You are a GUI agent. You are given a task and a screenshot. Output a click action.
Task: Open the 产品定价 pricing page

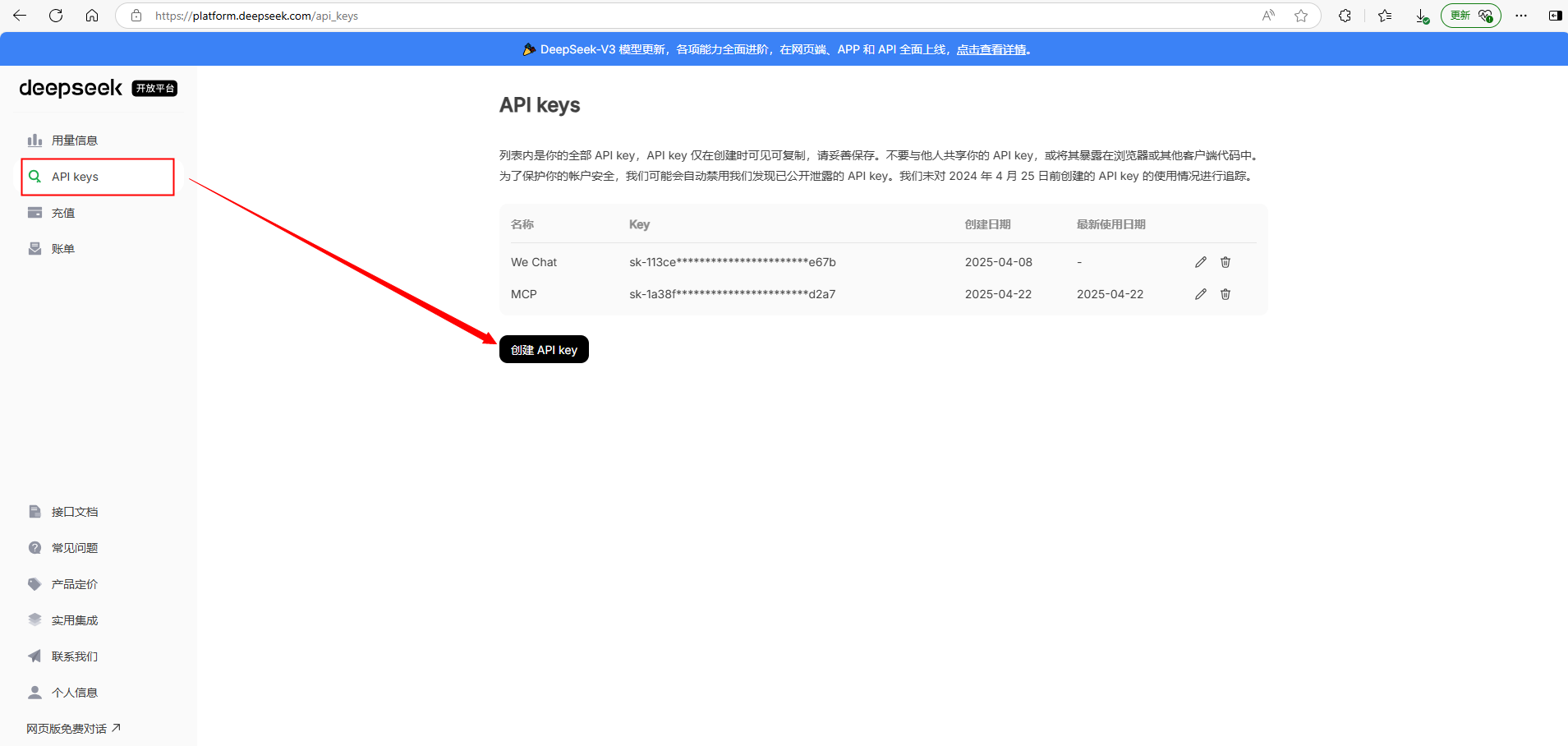coord(75,583)
